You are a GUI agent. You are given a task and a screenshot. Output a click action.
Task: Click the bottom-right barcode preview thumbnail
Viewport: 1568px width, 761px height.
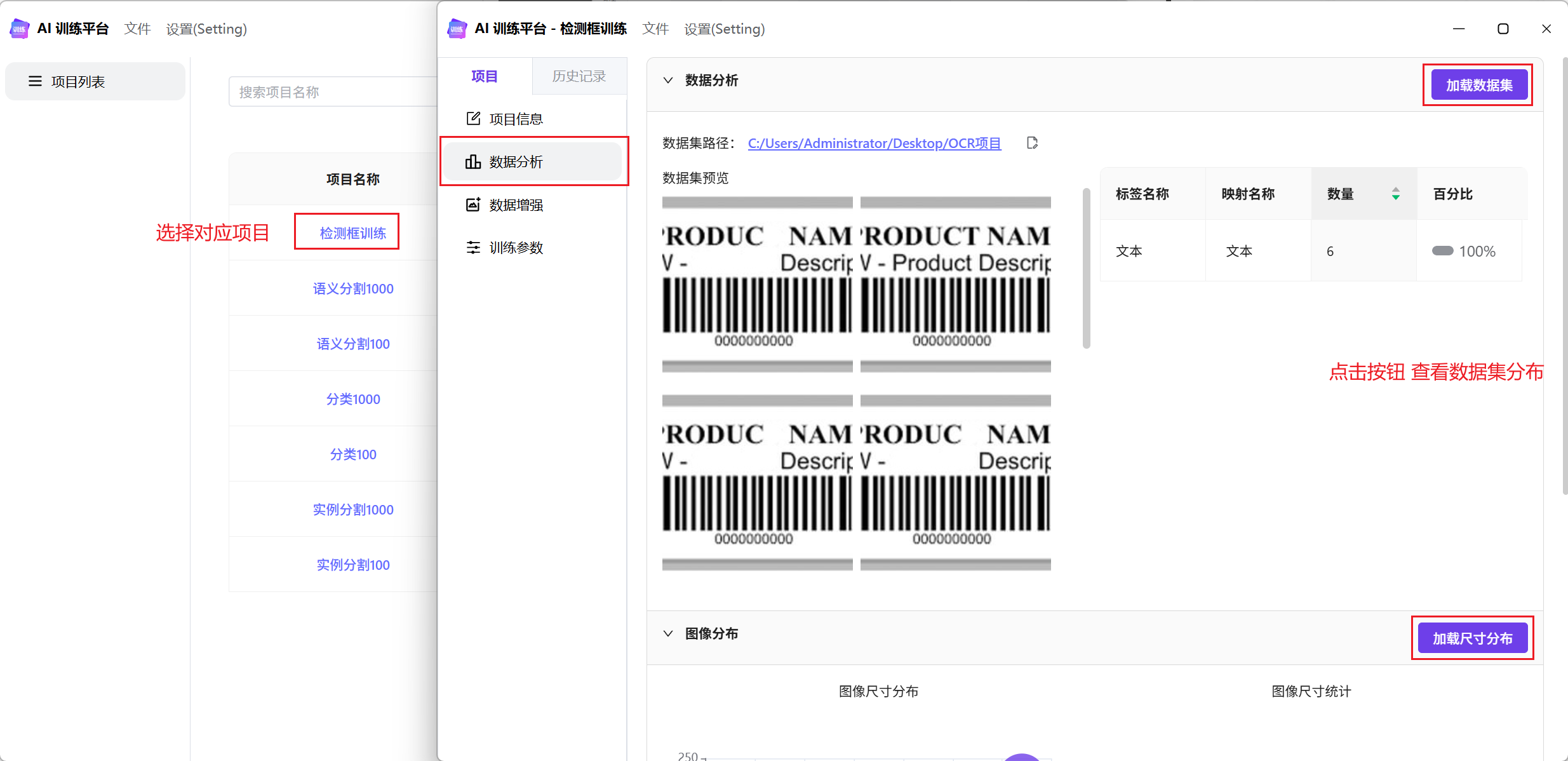click(x=955, y=482)
